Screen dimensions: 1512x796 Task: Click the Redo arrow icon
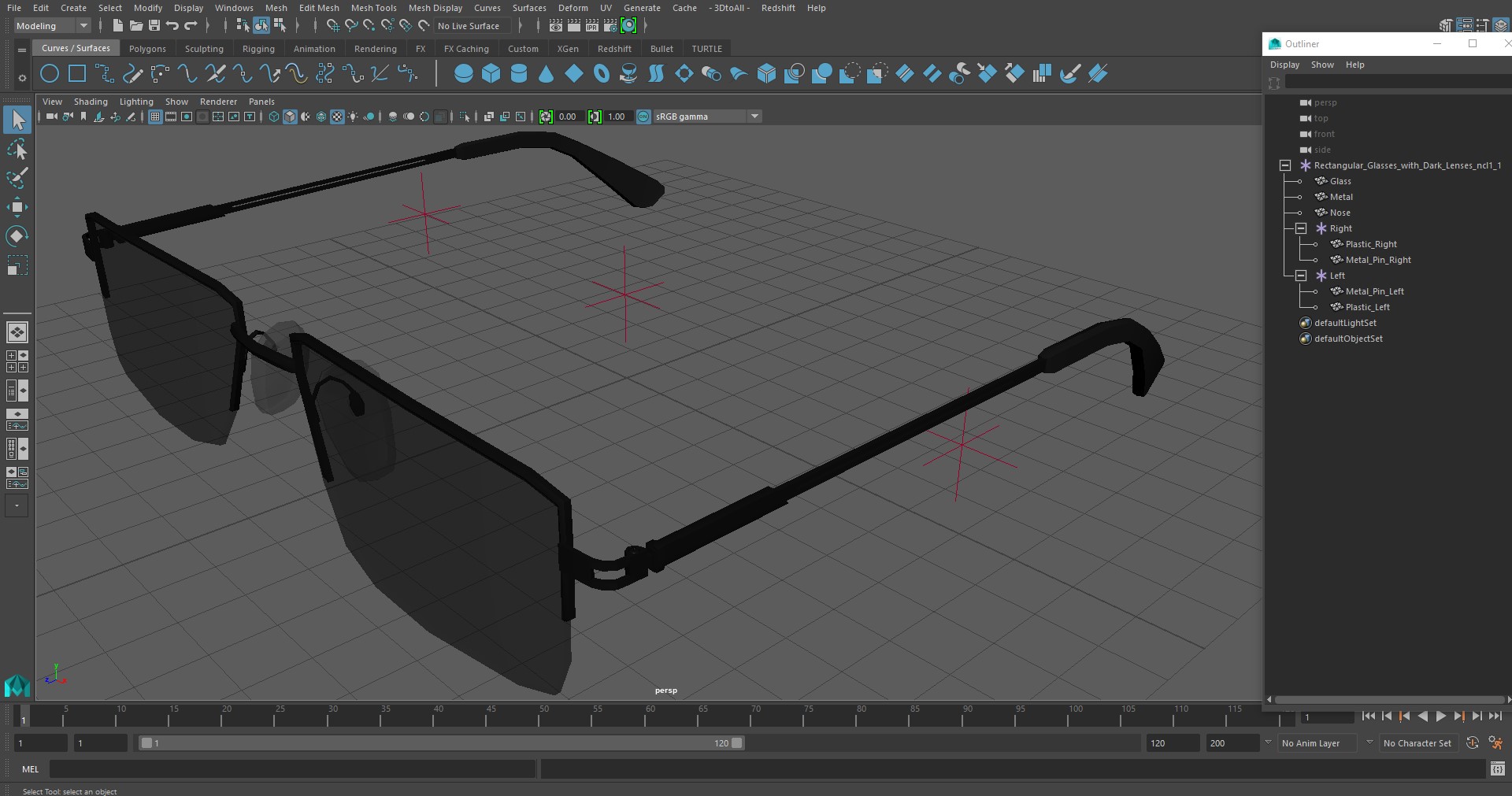point(191,26)
